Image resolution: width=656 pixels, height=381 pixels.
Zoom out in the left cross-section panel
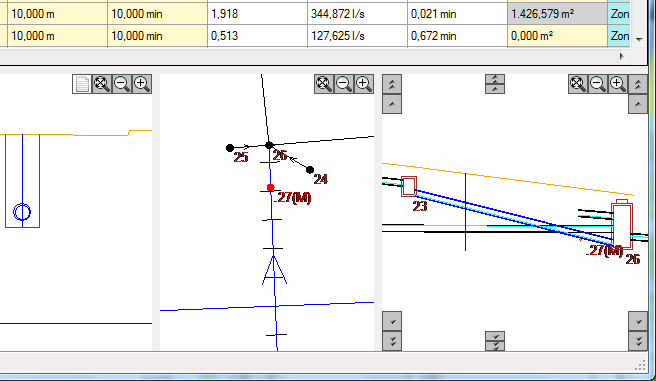[x=122, y=84]
